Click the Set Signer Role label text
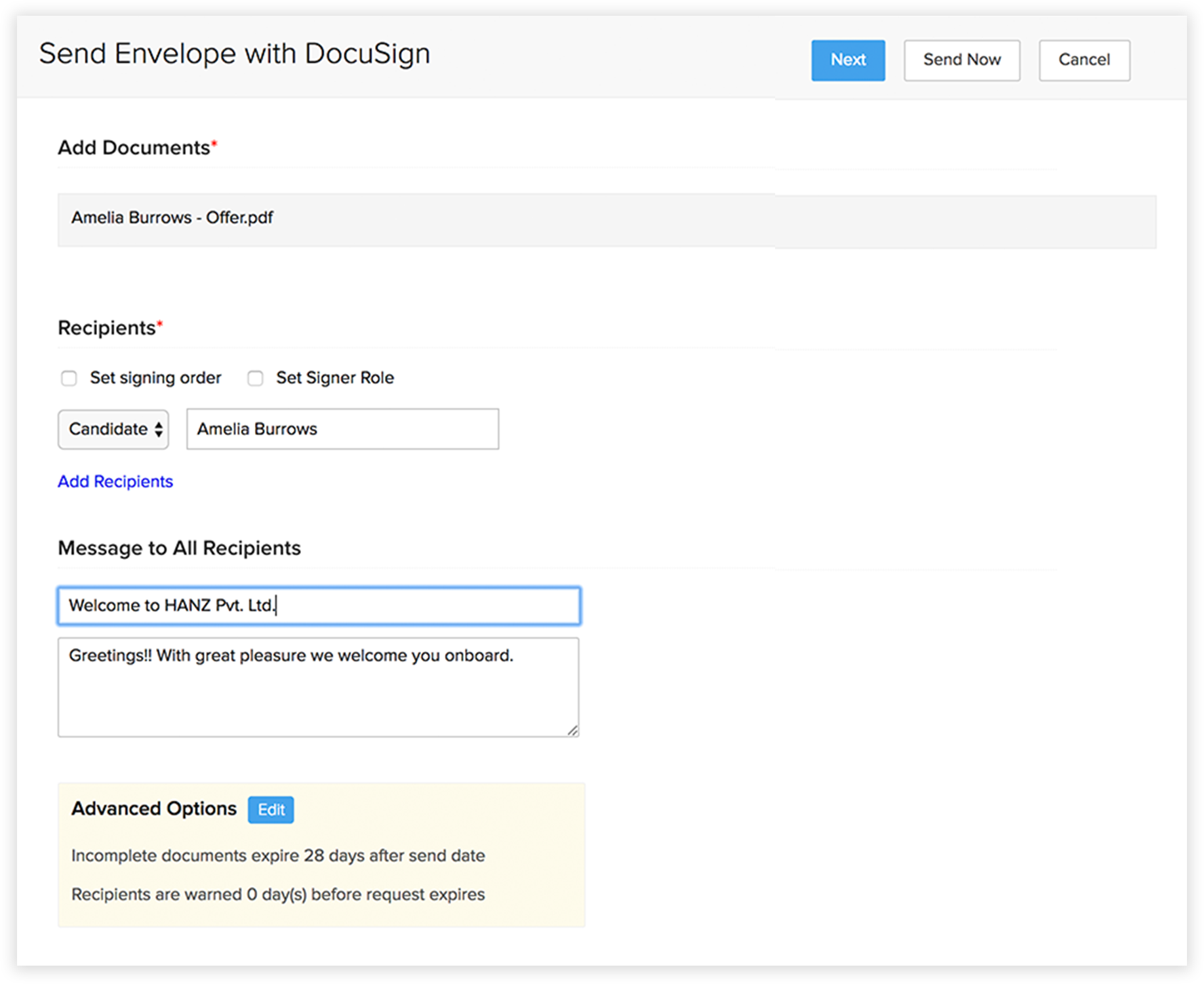The width and height of the screenshot is (1204, 984). pos(334,378)
